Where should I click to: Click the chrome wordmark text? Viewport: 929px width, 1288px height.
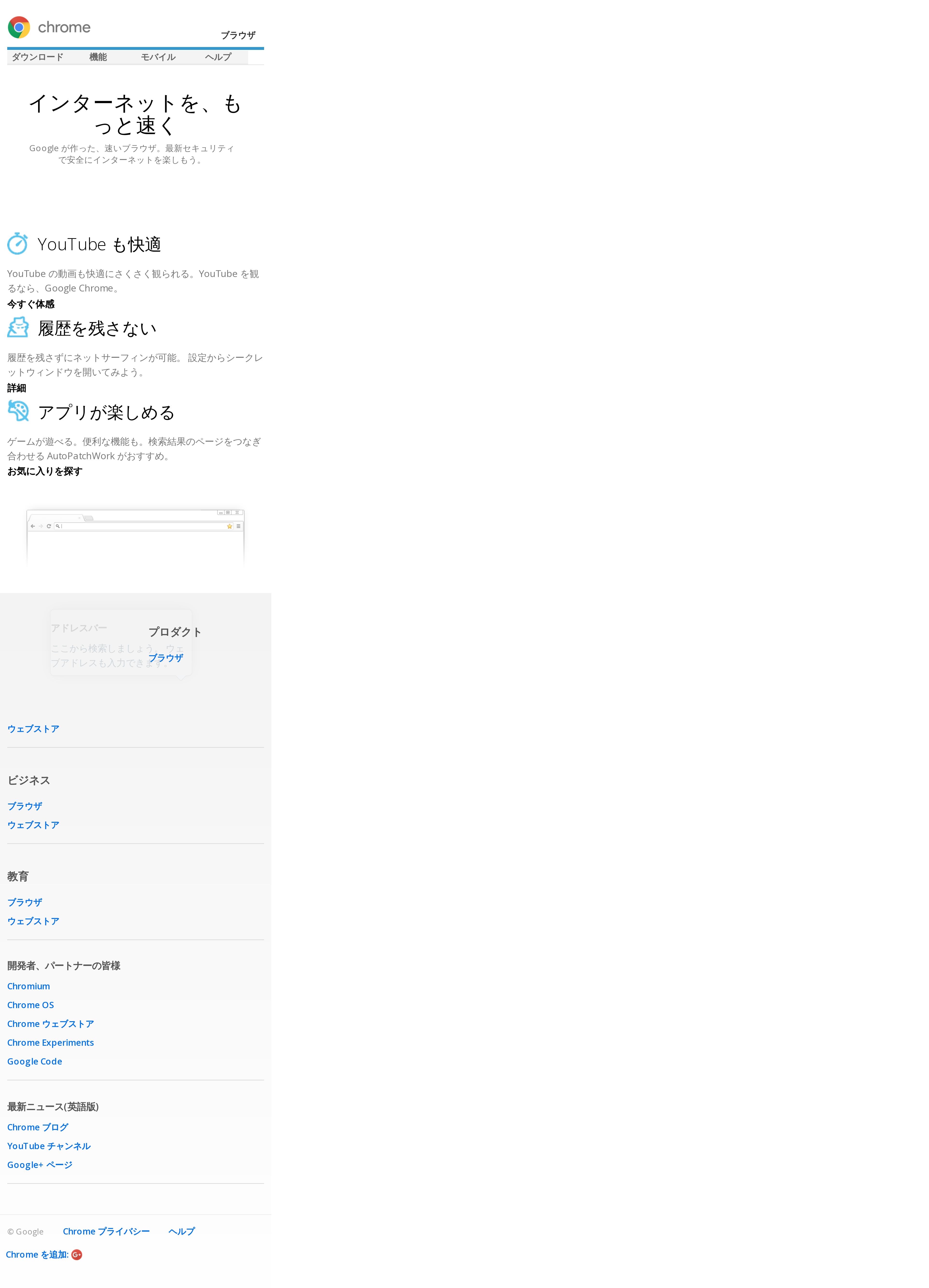tap(64, 27)
